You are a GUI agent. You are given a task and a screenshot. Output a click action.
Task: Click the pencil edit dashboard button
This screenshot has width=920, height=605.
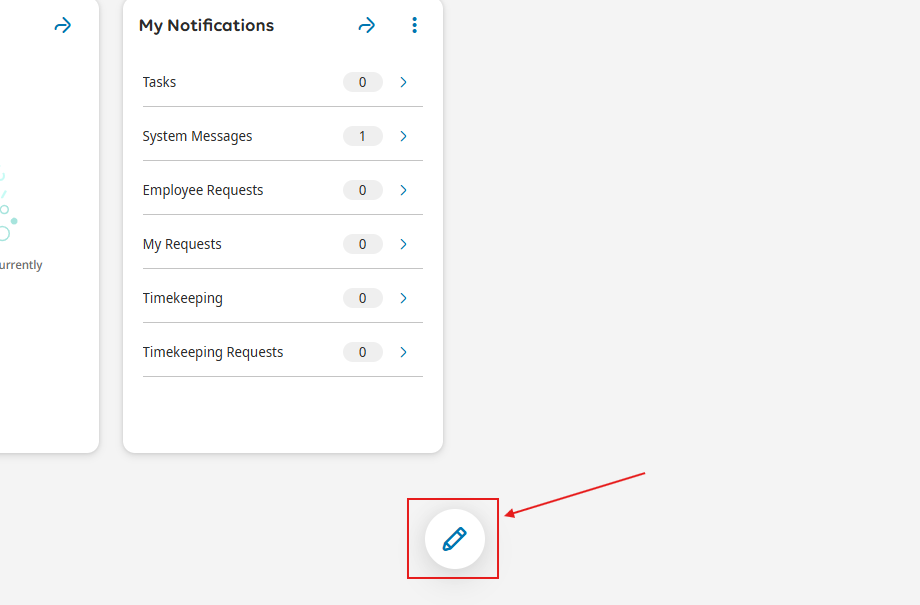point(454,539)
